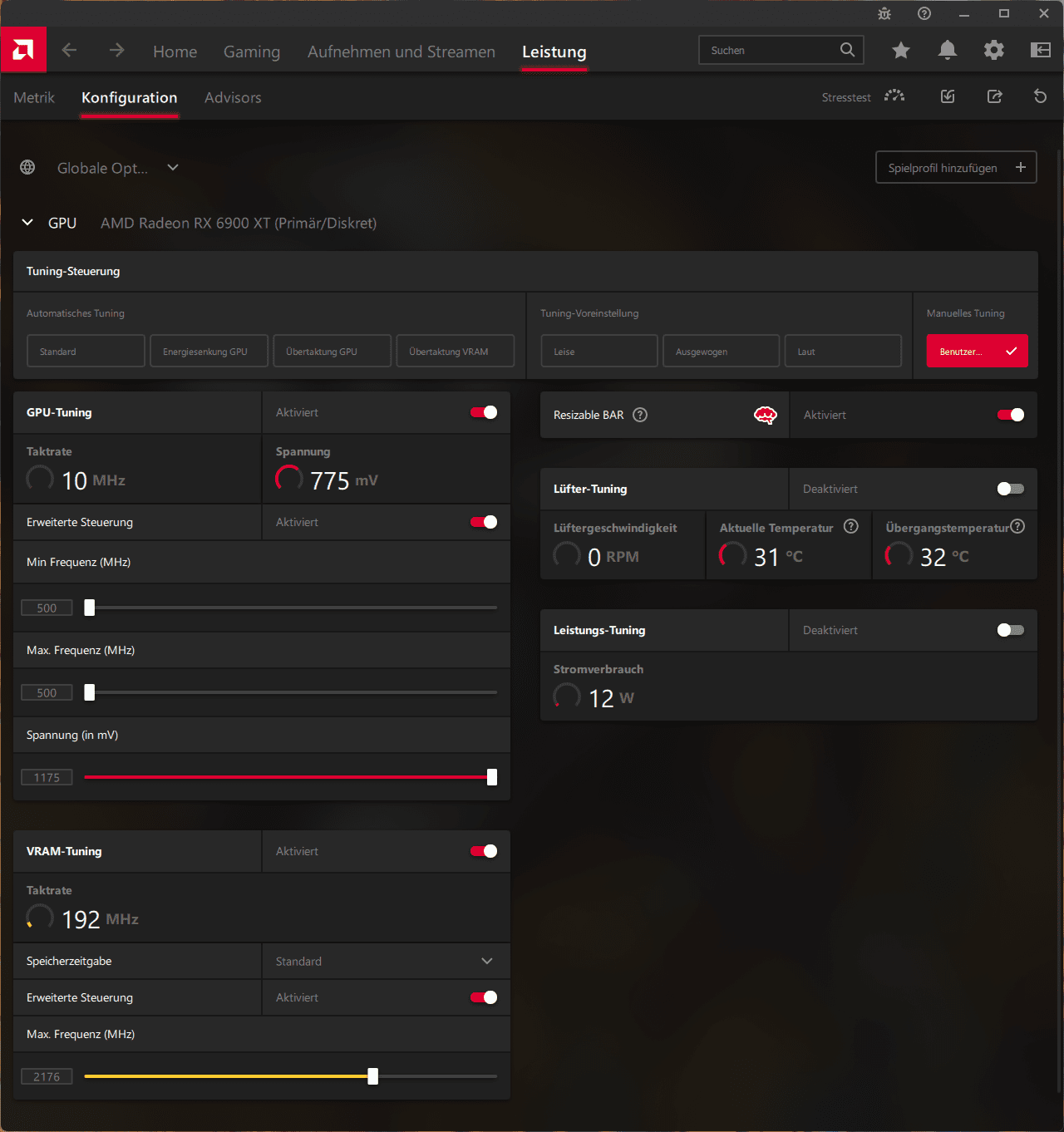Viewport: 1064px width, 1132px height.
Task: Select the Leistung tab
Action: (x=554, y=52)
